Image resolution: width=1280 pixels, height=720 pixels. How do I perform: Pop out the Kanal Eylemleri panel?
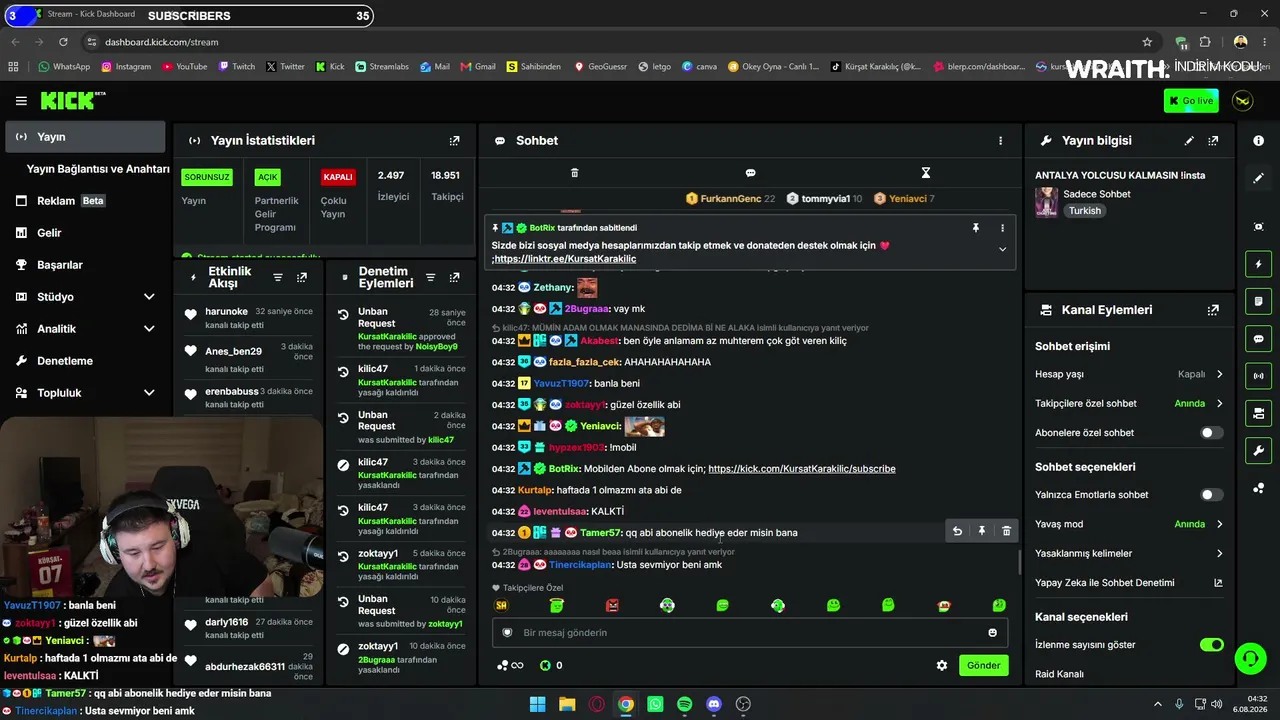click(1213, 310)
